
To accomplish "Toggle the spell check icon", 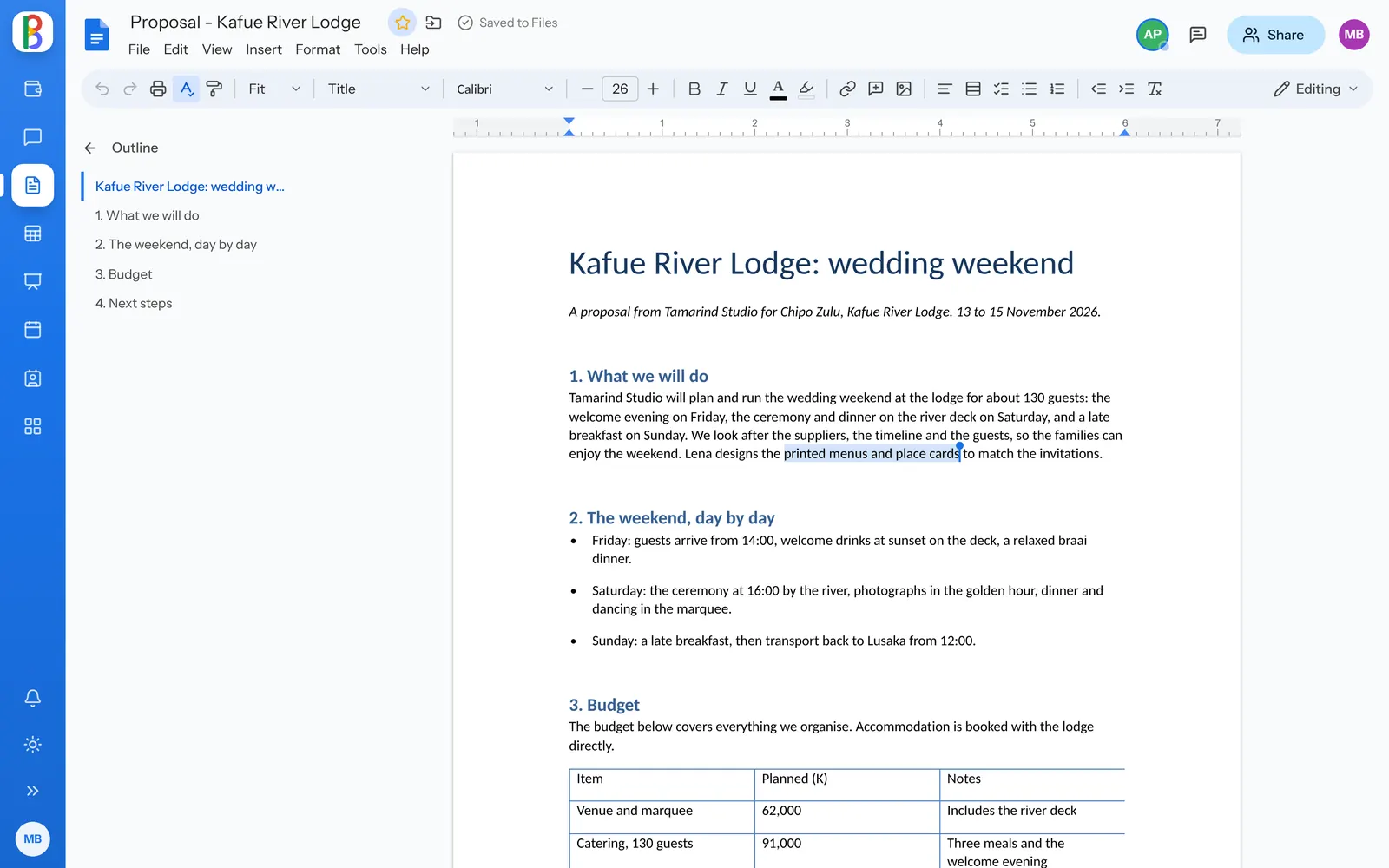I will (186, 89).
